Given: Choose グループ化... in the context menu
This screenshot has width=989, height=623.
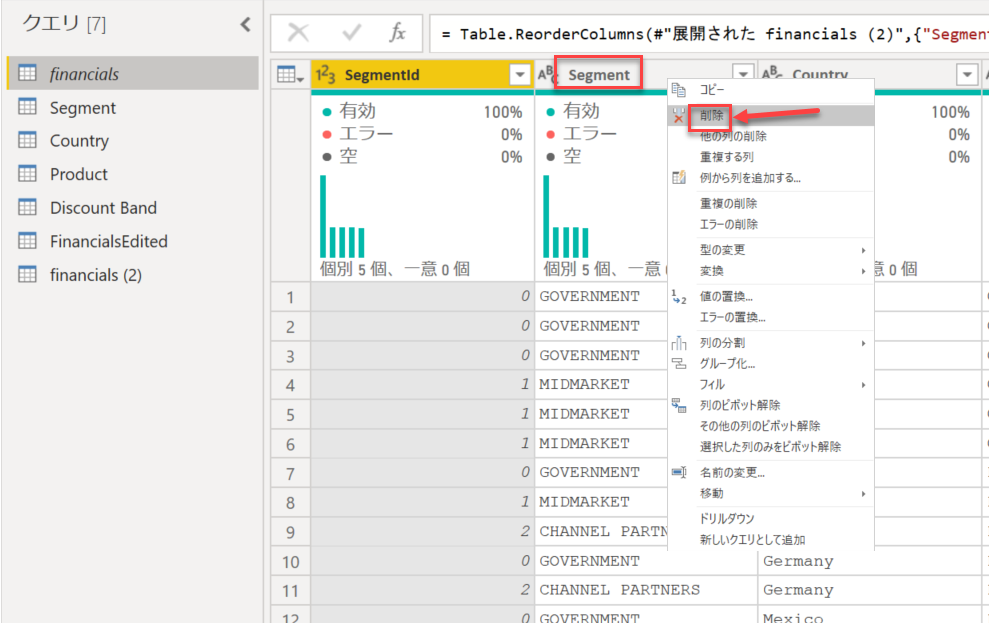Looking at the screenshot, I should (x=771, y=364).
